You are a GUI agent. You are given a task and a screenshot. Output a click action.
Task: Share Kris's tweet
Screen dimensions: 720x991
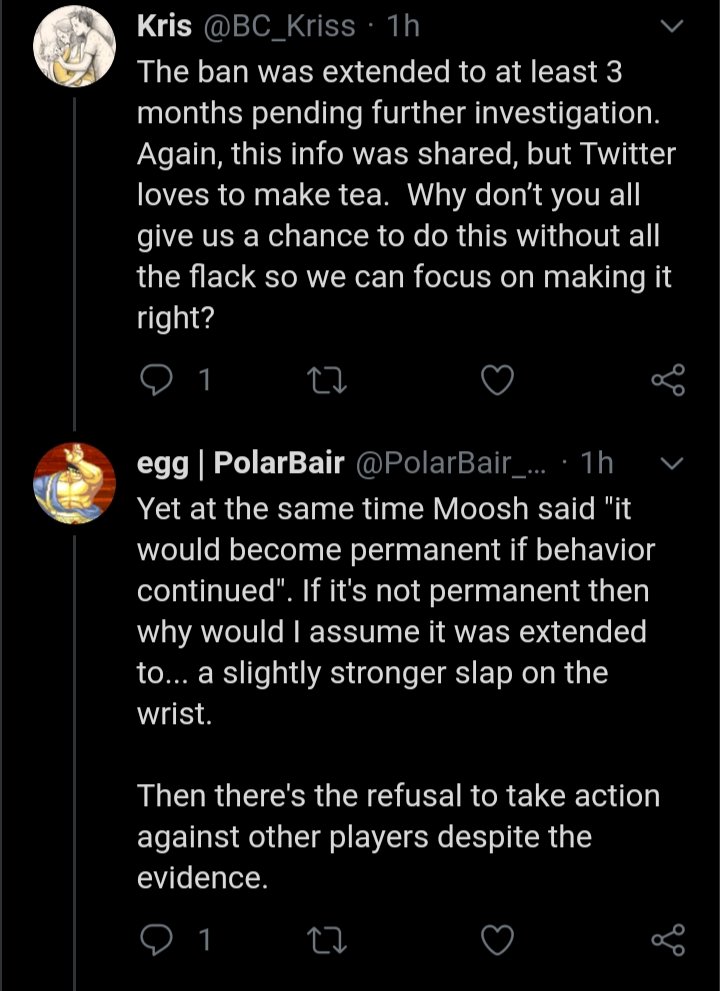coord(667,380)
